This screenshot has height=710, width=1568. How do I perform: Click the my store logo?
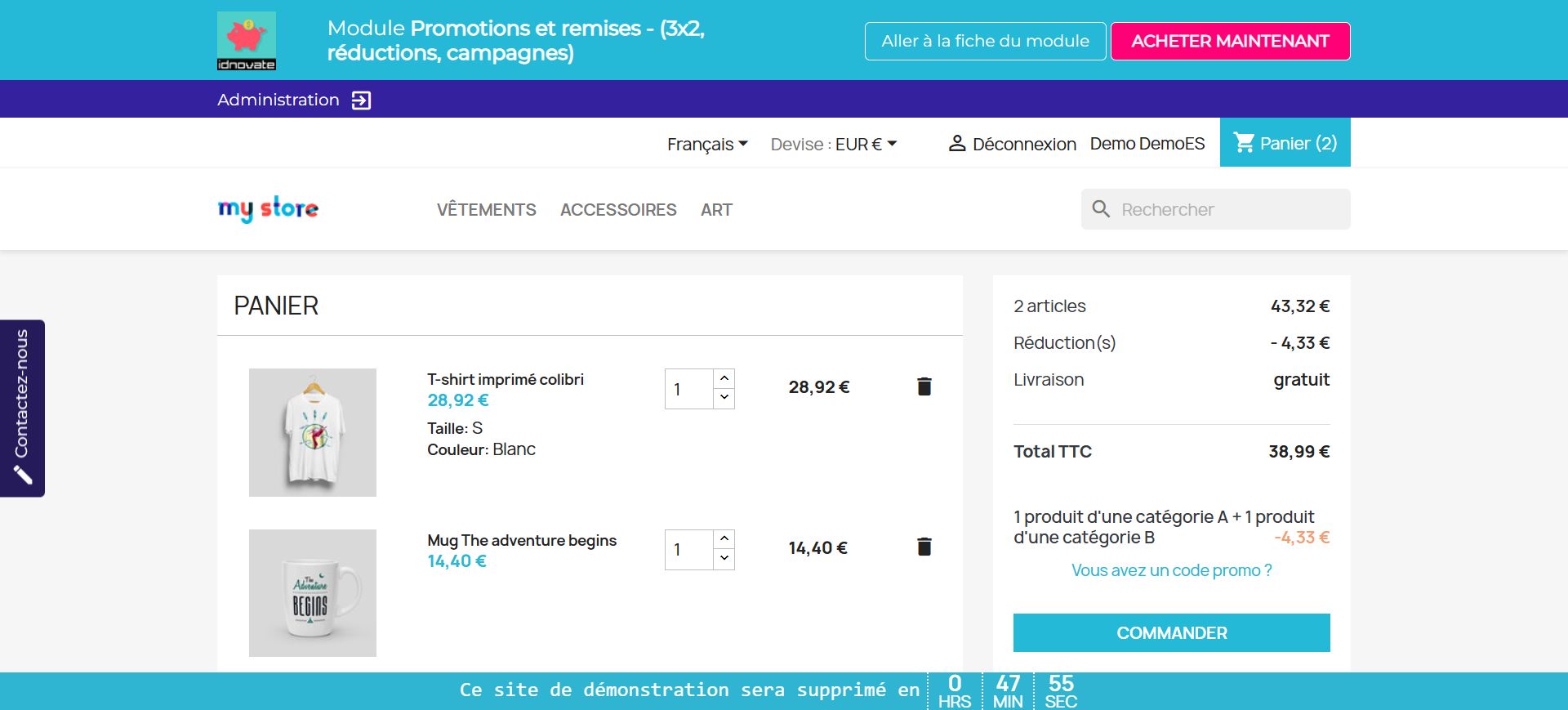(268, 209)
